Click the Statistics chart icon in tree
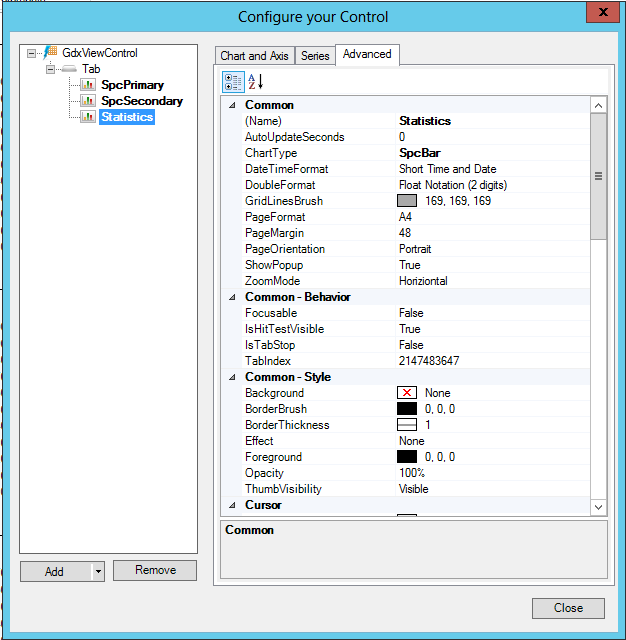Viewport: 626px width, 640px height. click(x=88, y=118)
